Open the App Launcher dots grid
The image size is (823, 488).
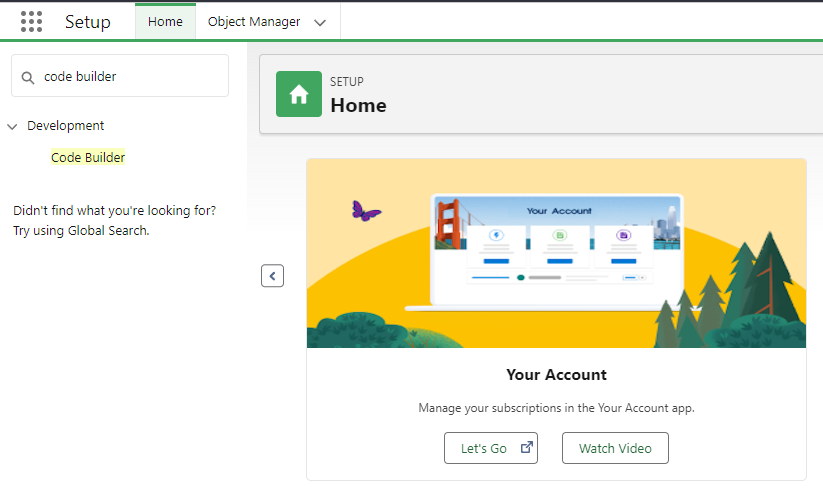tap(31, 22)
